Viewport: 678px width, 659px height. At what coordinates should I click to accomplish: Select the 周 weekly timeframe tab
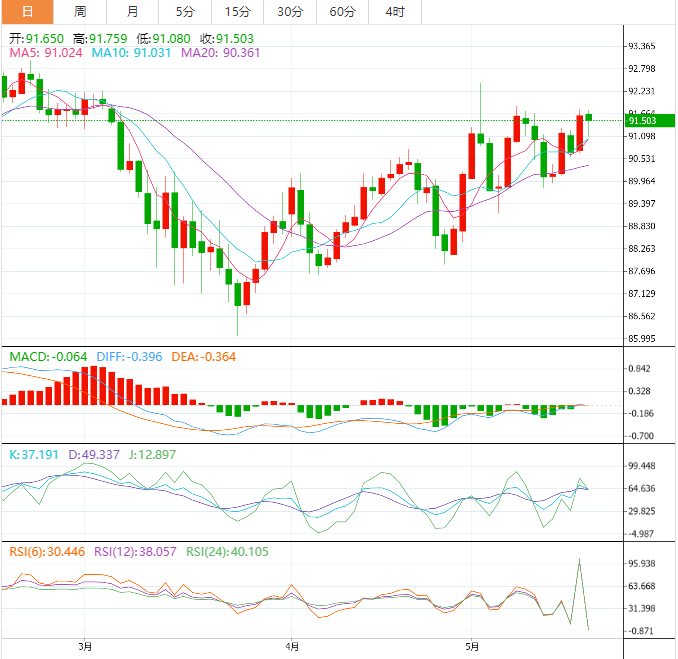[x=80, y=12]
